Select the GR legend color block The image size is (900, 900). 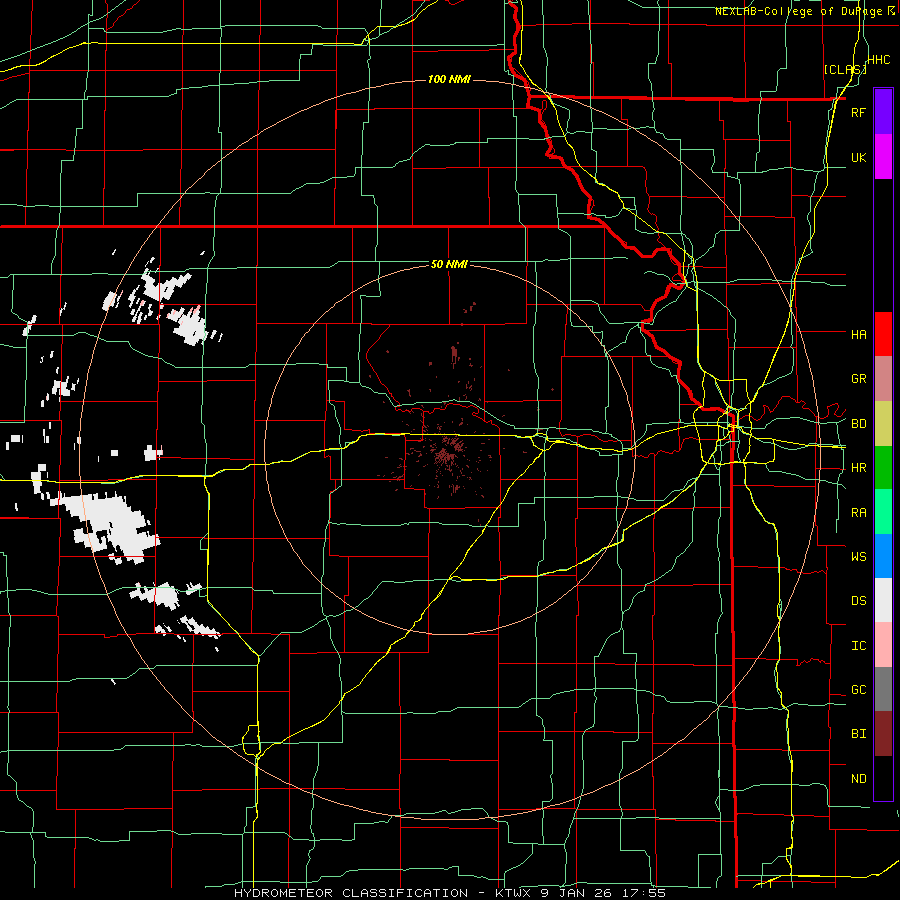[x=883, y=378]
